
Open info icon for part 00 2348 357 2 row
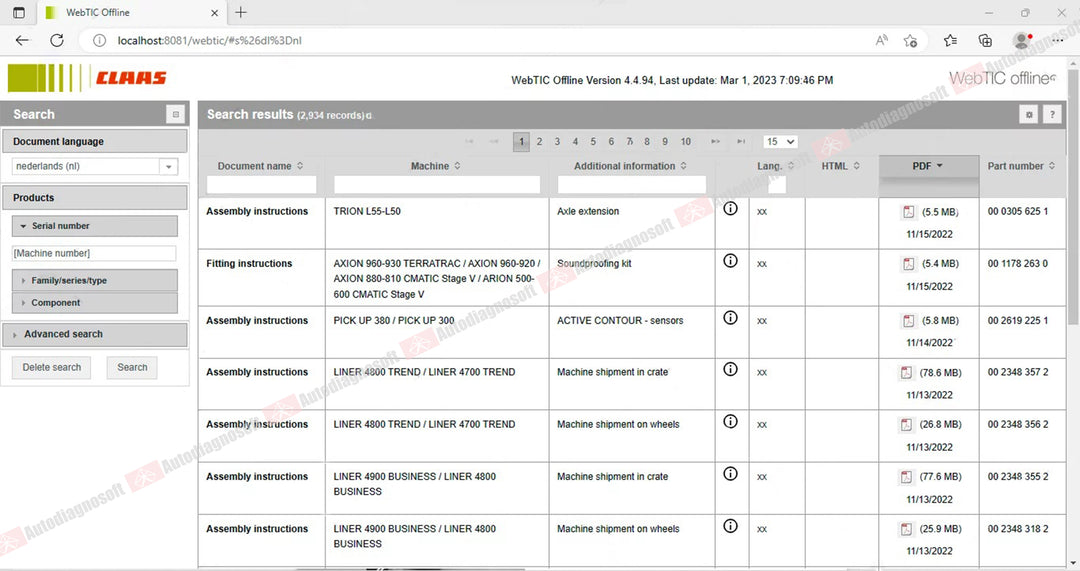tap(730, 369)
